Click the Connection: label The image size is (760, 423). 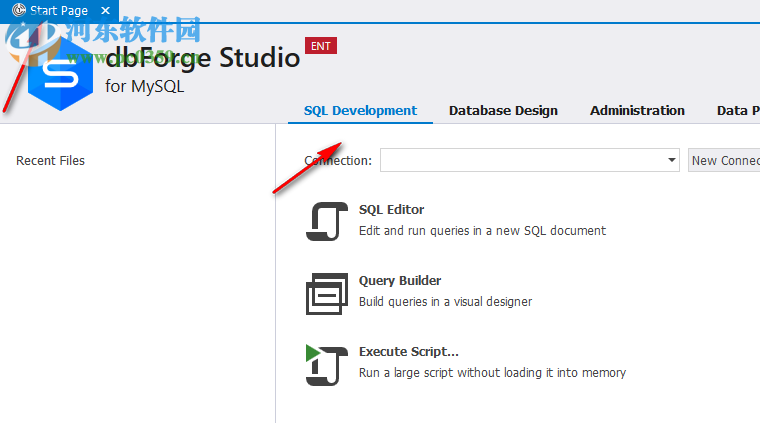[x=338, y=160]
